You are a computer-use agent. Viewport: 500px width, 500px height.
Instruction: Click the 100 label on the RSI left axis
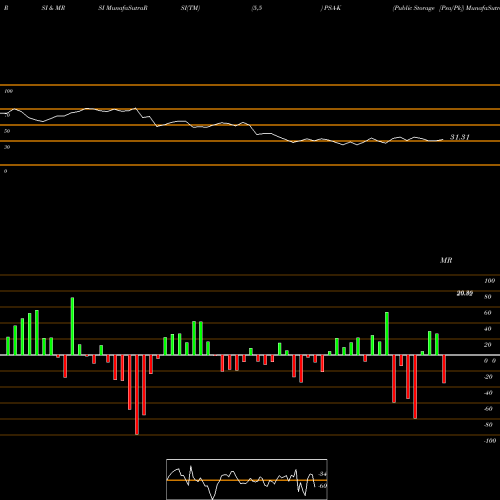click(8, 91)
